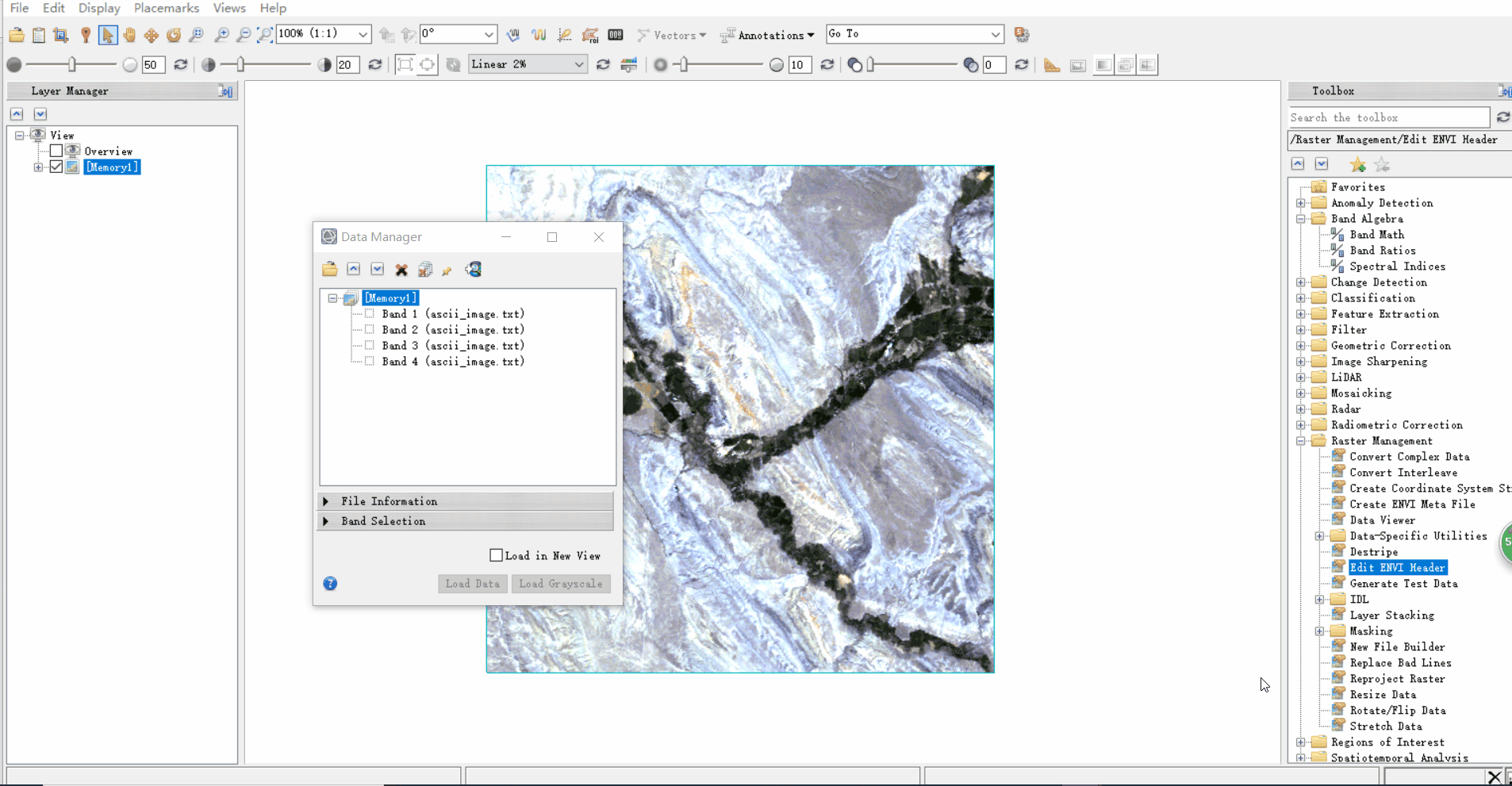Pin the Data Manager with pushpin icon
Screen dimensions: 1512x786
point(447,270)
